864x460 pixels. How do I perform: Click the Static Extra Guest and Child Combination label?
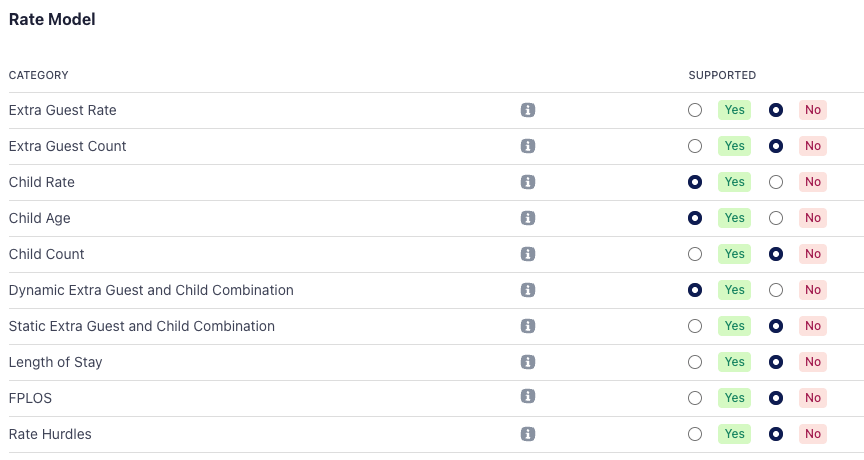pos(142,326)
